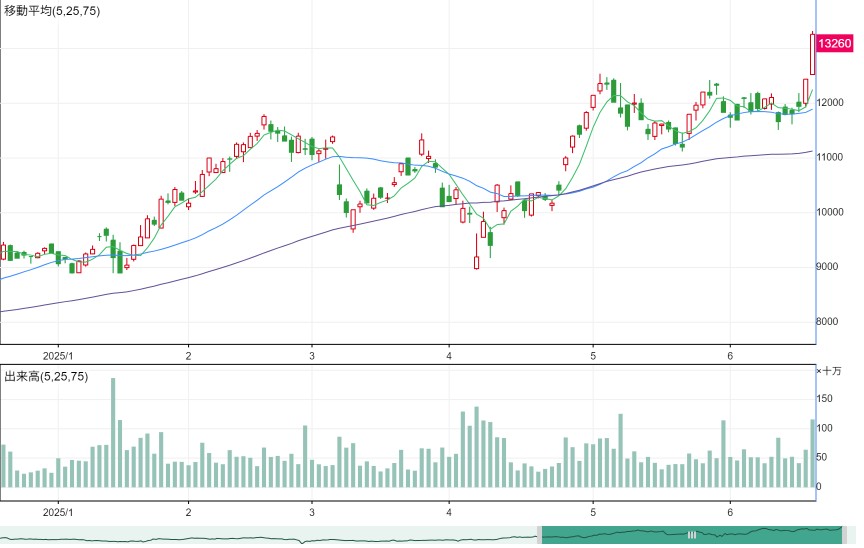Click the 100 volume axis label

pos(825,428)
